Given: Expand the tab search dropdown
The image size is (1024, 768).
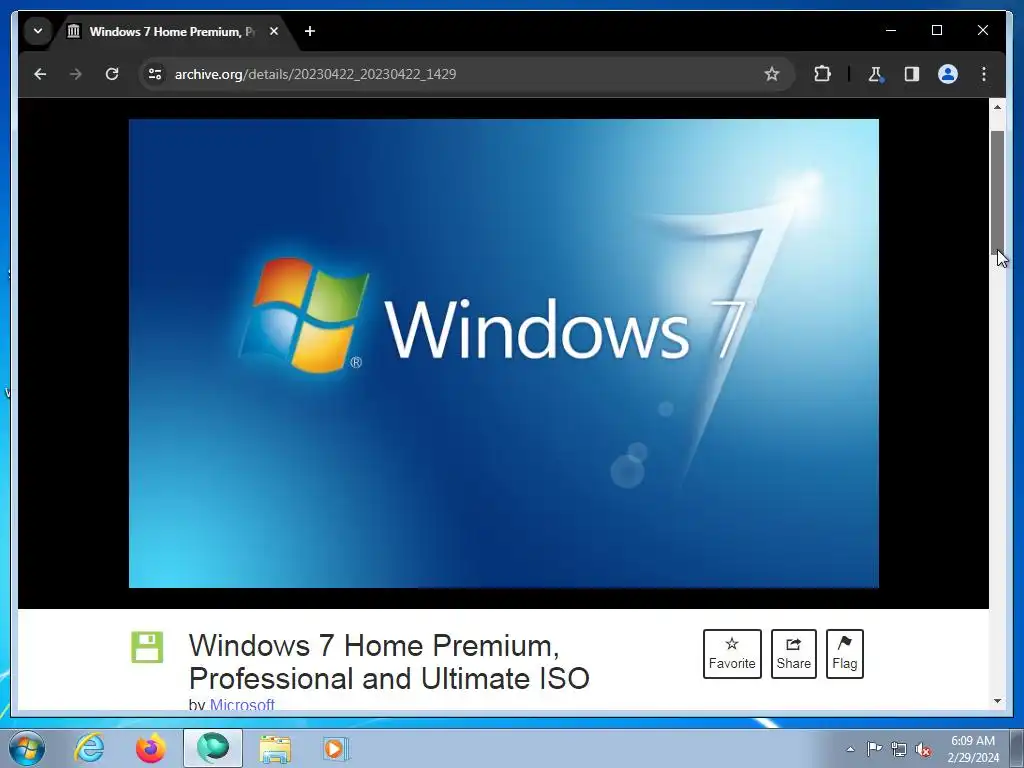Looking at the screenshot, I should [x=38, y=31].
